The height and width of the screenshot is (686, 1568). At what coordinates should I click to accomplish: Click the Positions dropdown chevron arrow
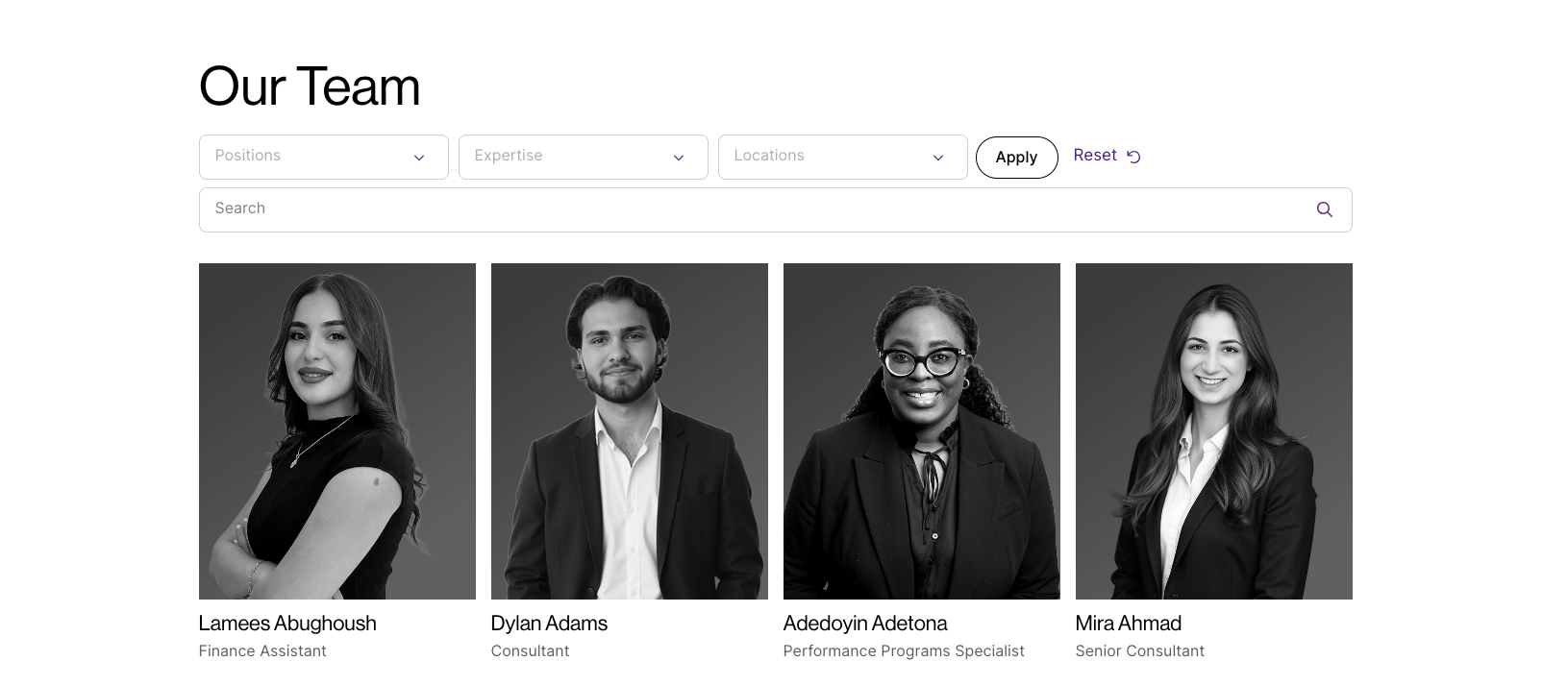(419, 158)
